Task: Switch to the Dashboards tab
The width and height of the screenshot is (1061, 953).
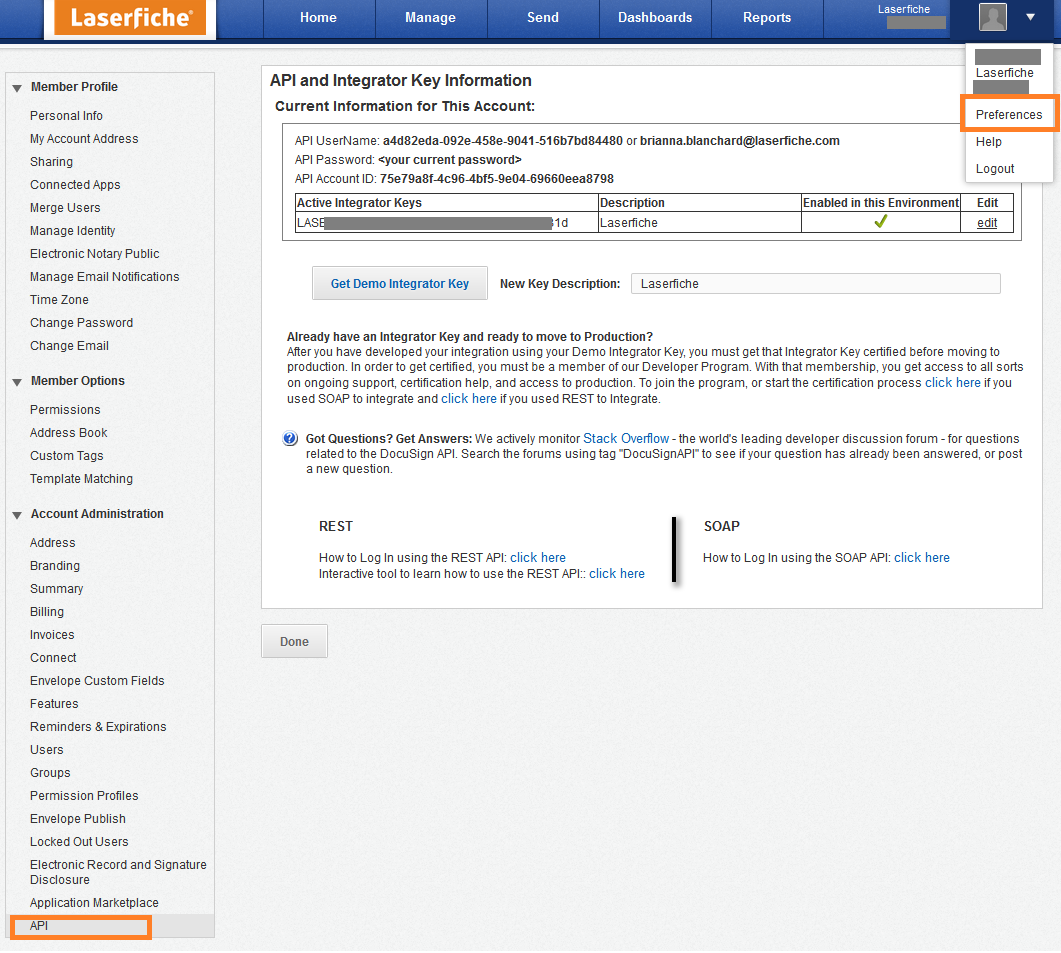Action: point(655,18)
